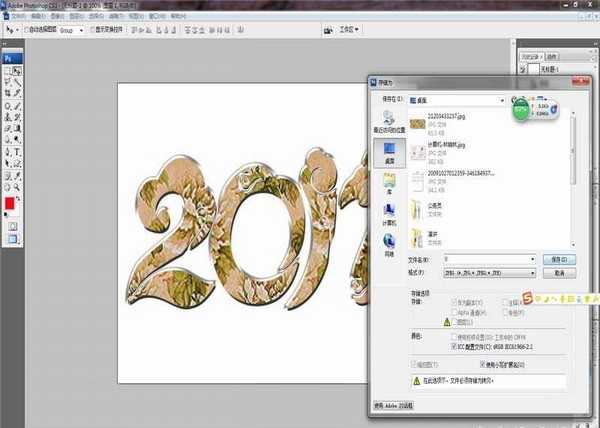This screenshot has width=600, height=428.
Task: Click the red foreground color swatch
Action: click(x=11, y=203)
